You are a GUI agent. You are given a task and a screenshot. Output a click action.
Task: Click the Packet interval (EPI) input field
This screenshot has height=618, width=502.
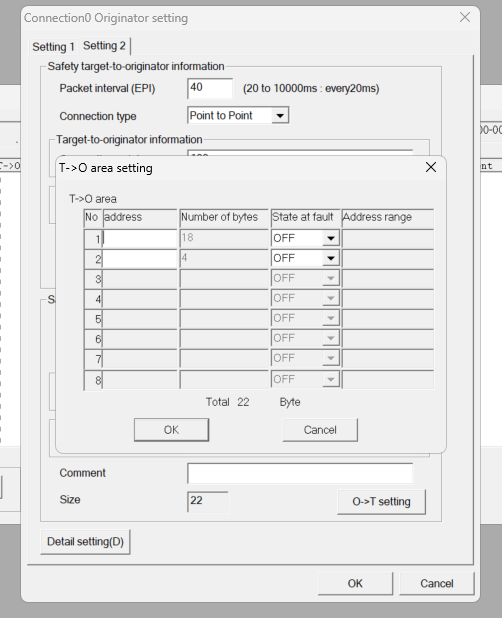click(x=210, y=88)
